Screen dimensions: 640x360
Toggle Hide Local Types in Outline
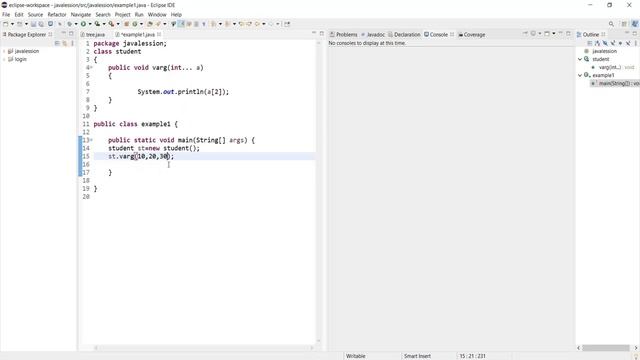click(x=628, y=43)
